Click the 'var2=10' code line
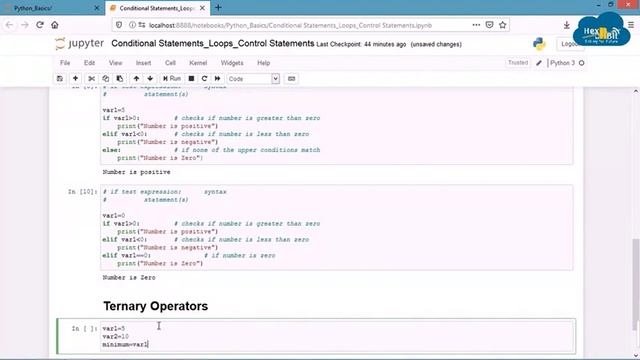640x360 pixels. click(116, 337)
